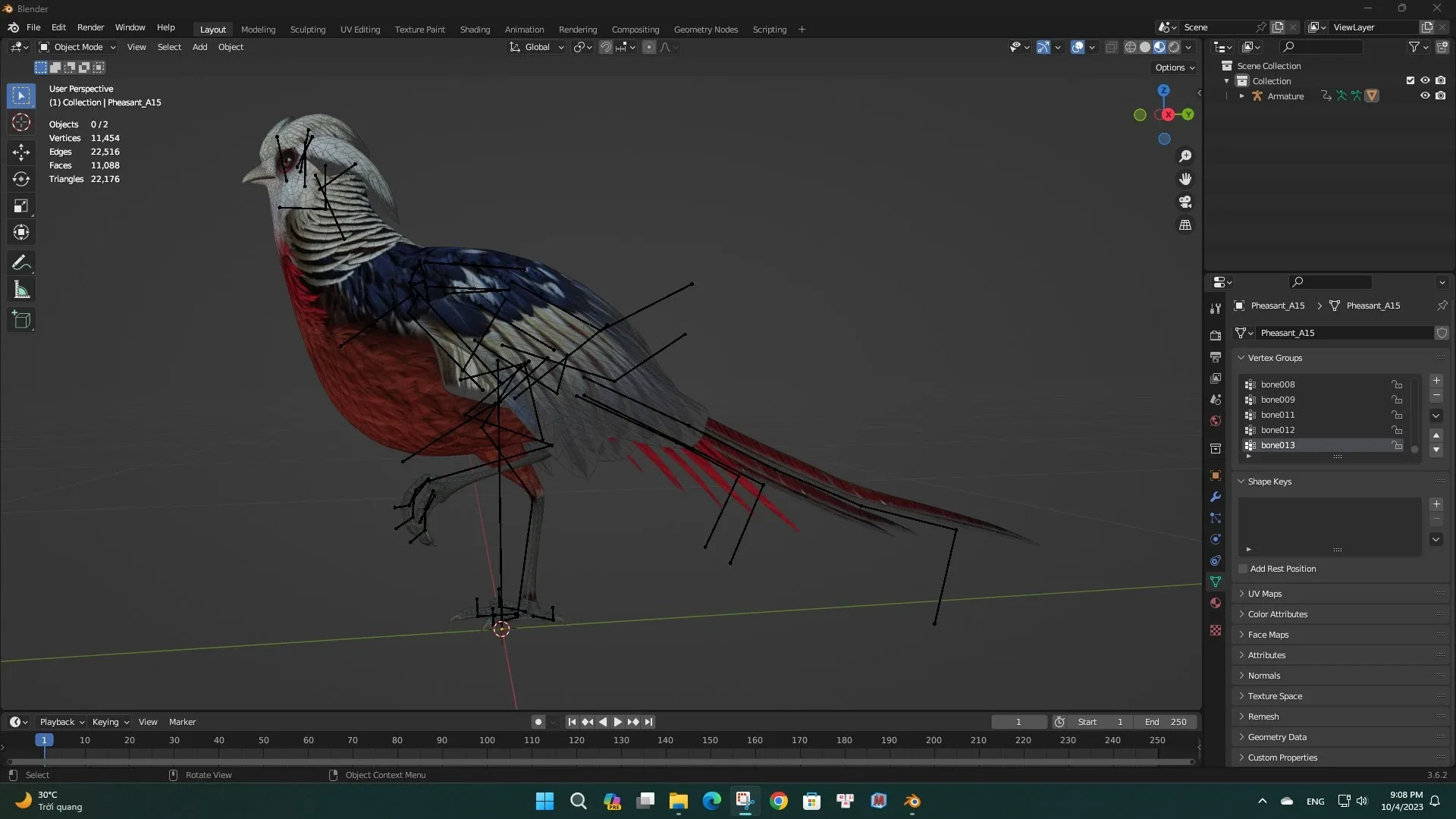This screenshot has width=1456, height=819.
Task: Add a new shape key with plus button
Action: click(x=1436, y=504)
